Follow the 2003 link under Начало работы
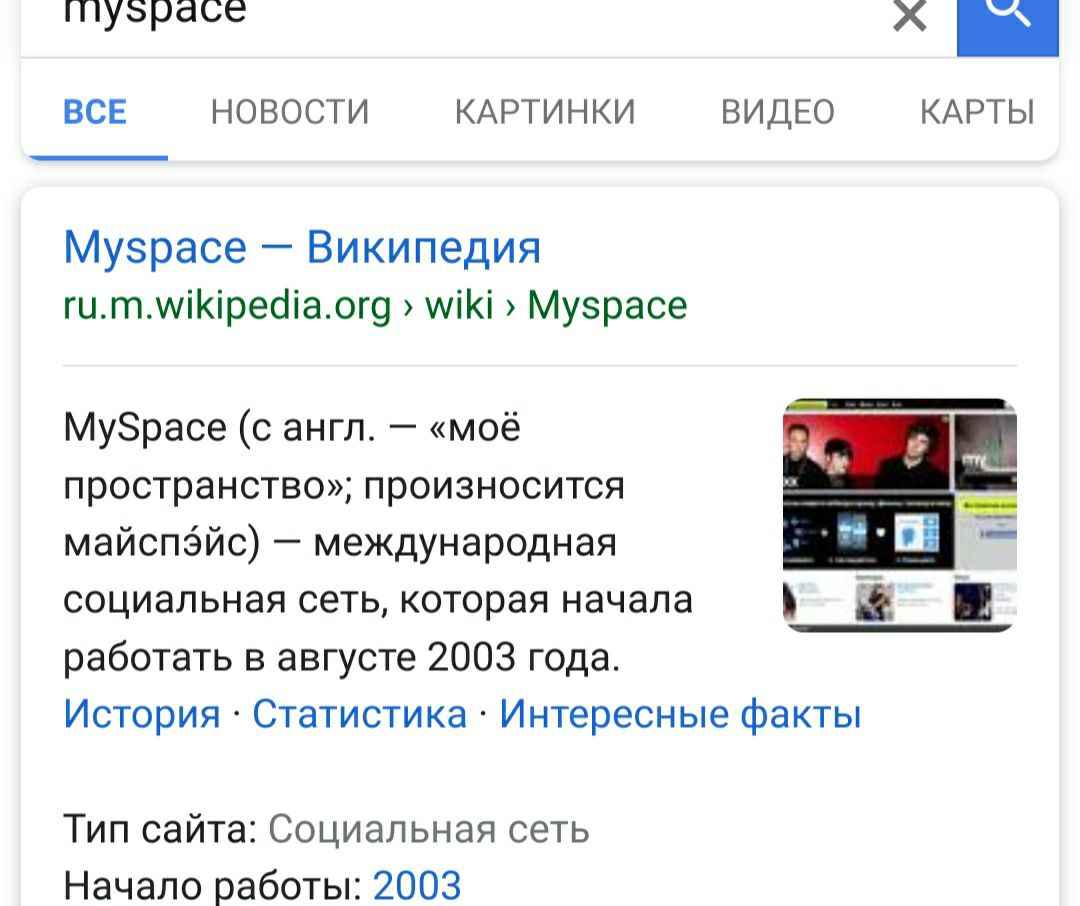The width and height of the screenshot is (1080, 906). pos(417,886)
